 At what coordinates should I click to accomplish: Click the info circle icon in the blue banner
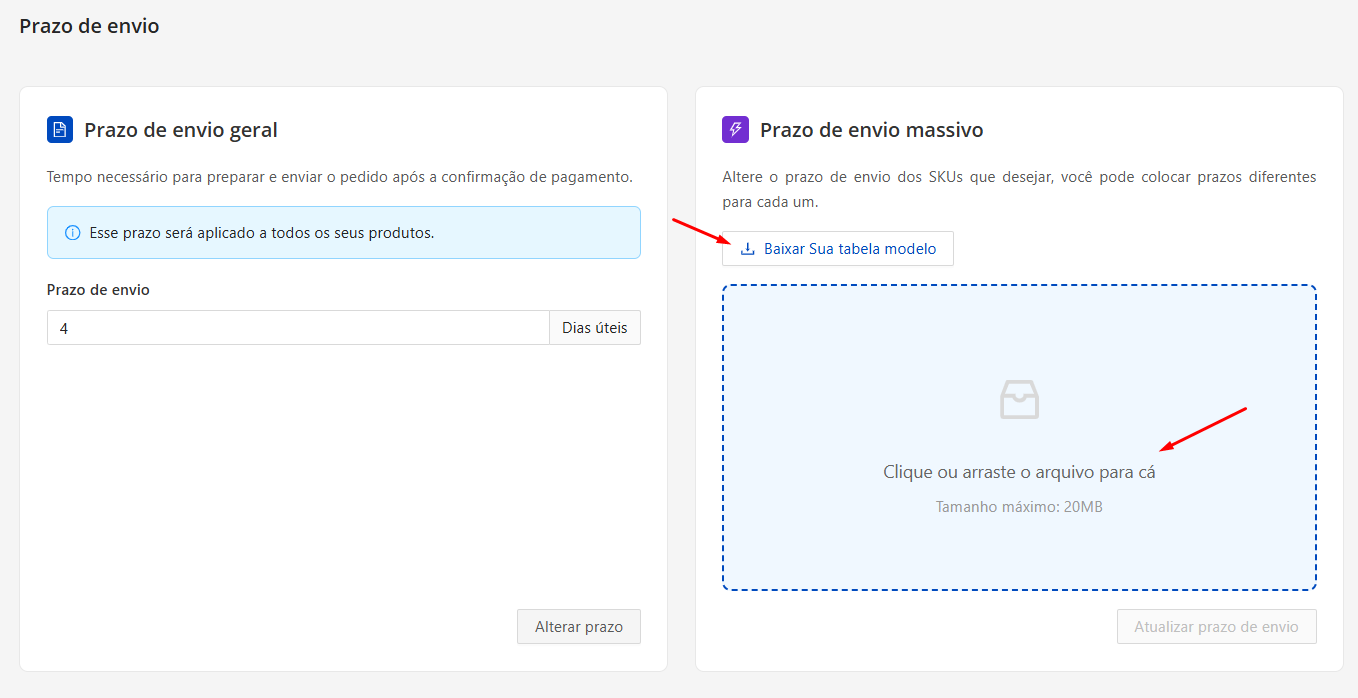tap(72, 233)
